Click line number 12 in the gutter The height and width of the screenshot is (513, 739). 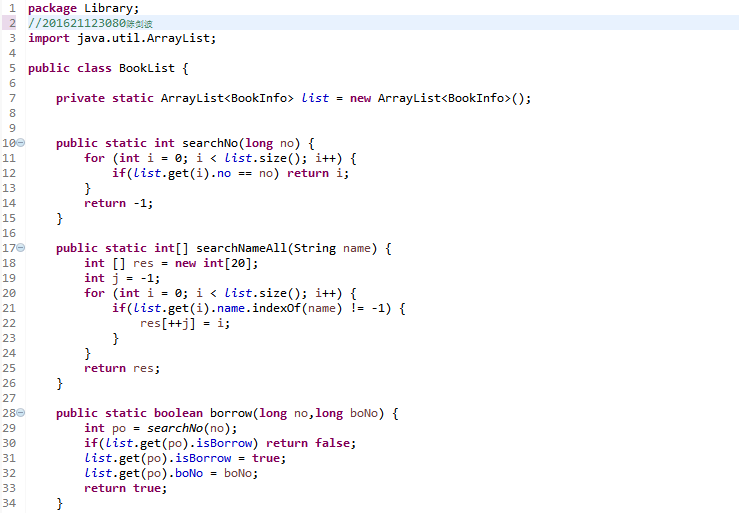(x=9, y=173)
